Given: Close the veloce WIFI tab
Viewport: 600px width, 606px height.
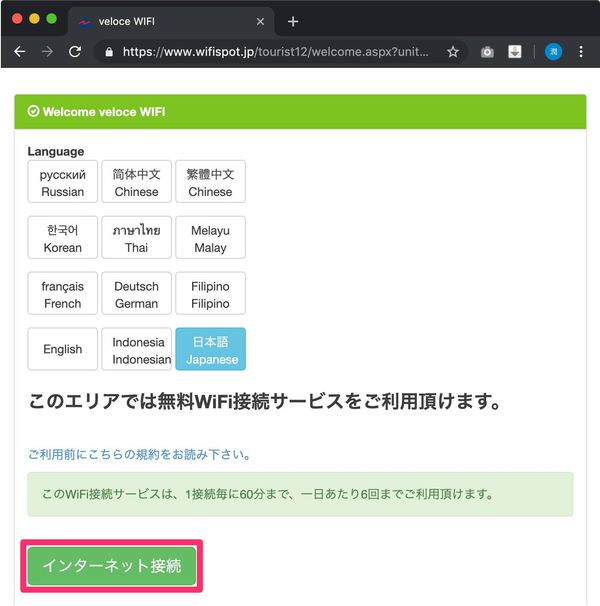Looking at the screenshot, I should coord(261,22).
